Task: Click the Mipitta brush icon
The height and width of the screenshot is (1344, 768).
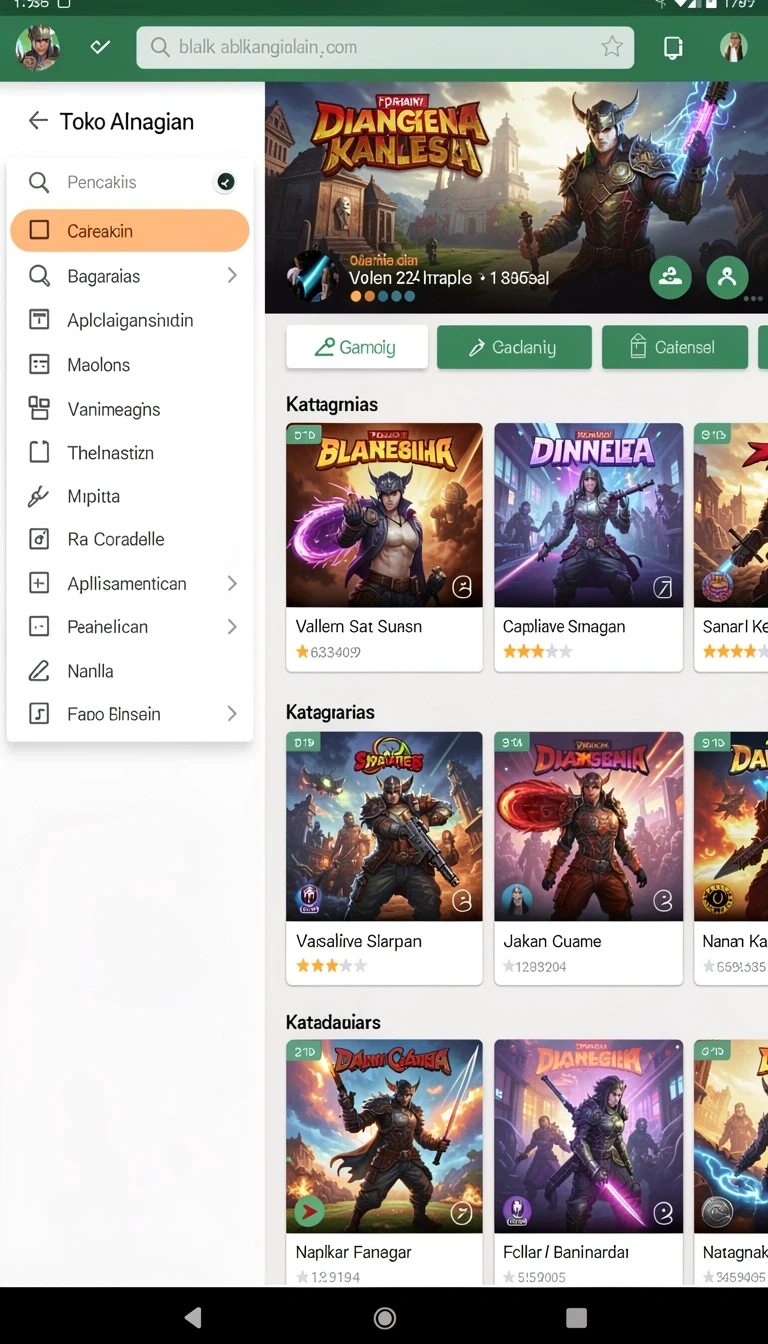Action: [x=38, y=496]
